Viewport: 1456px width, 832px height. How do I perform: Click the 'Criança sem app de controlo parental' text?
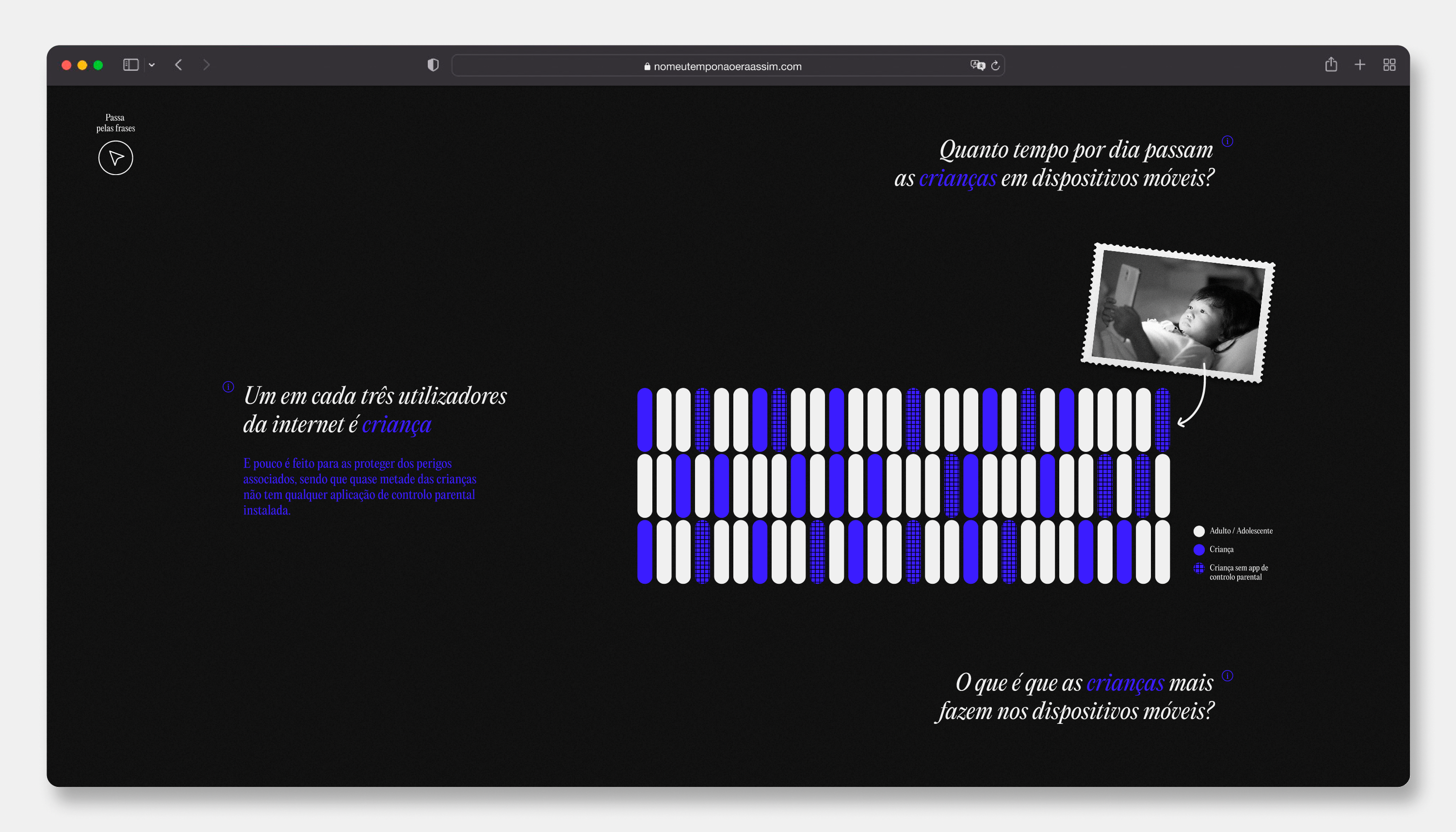(1238, 572)
